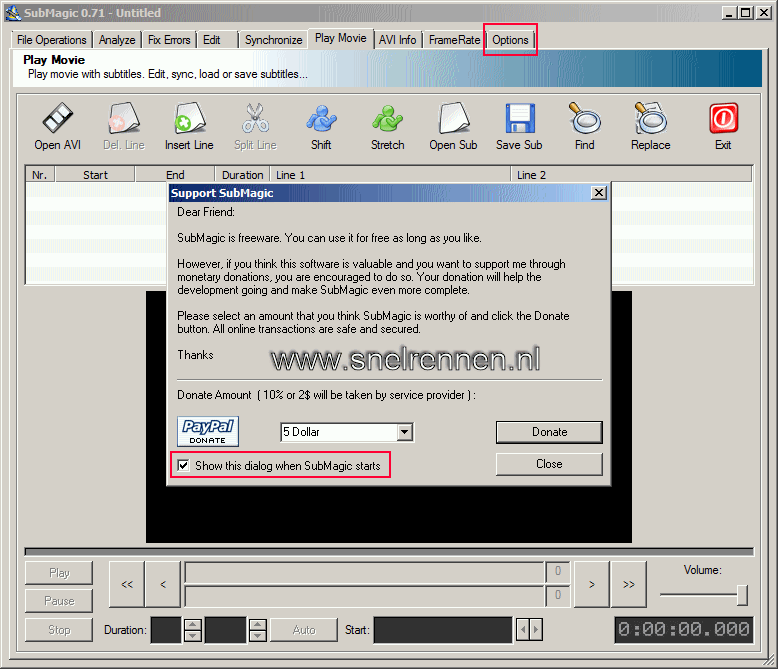Click the Volume slider handle
Image resolution: width=778 pixels, height=669 pixels.
[742, 595]
